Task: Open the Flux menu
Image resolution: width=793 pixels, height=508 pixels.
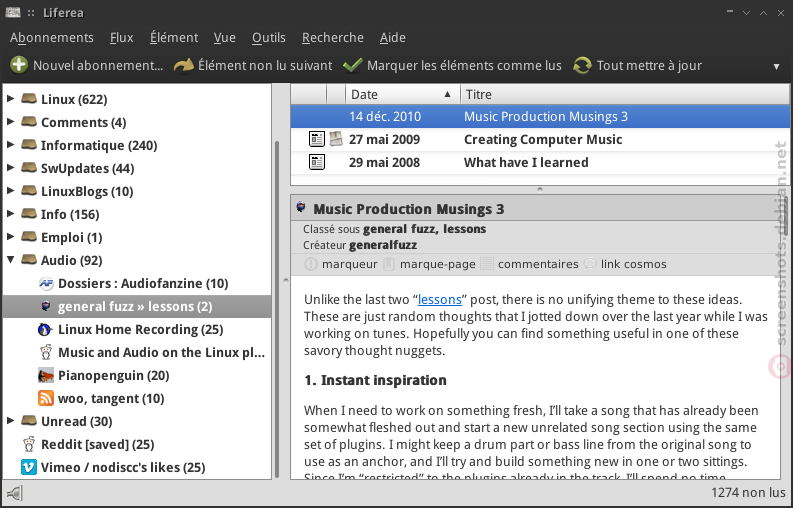Action: tap(121, 38)
